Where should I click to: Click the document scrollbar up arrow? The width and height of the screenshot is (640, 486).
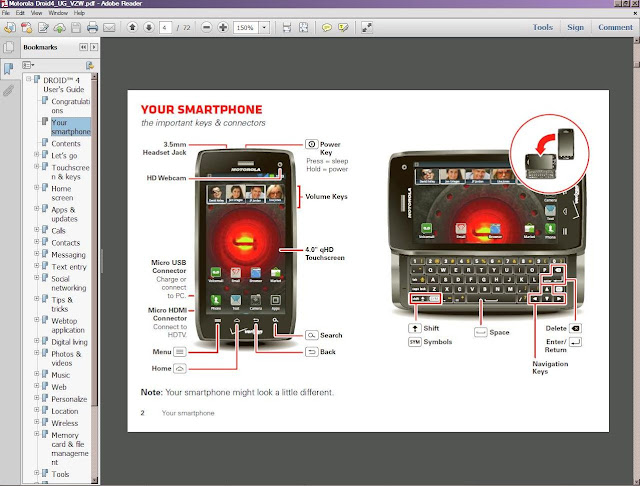coord(636,40)
